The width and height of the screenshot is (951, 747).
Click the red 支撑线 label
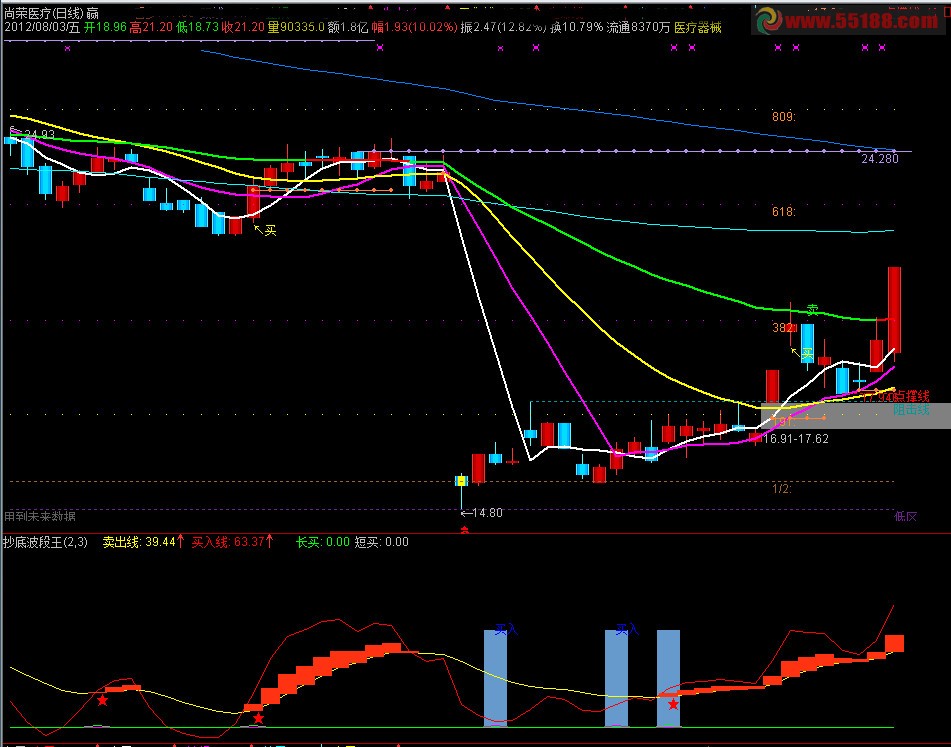[x=912, y=397]
